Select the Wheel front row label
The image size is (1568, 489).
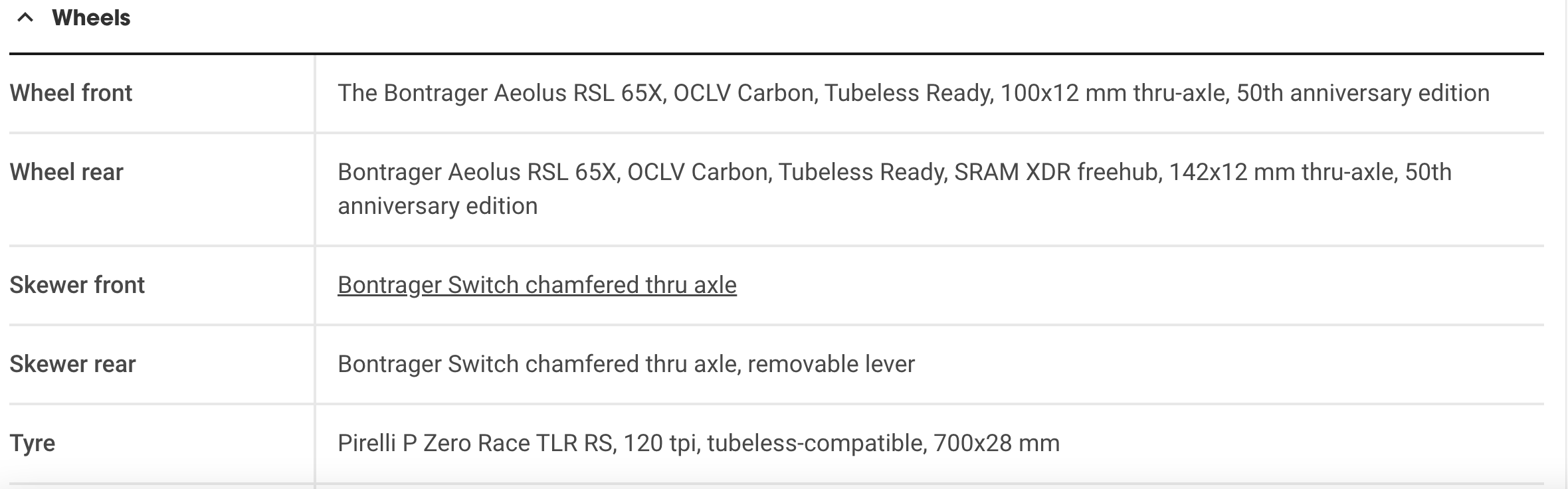point(71,93)
